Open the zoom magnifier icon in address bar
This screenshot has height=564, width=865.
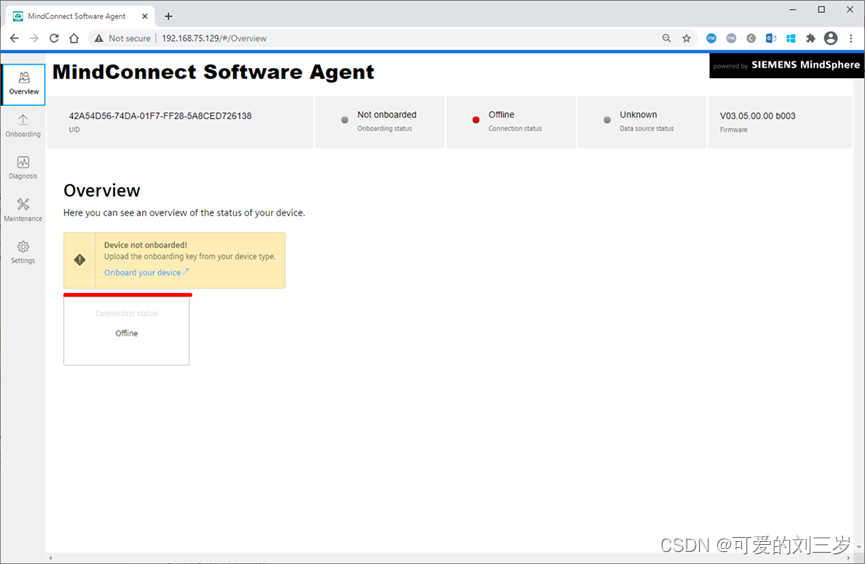(x=666, y=38)
